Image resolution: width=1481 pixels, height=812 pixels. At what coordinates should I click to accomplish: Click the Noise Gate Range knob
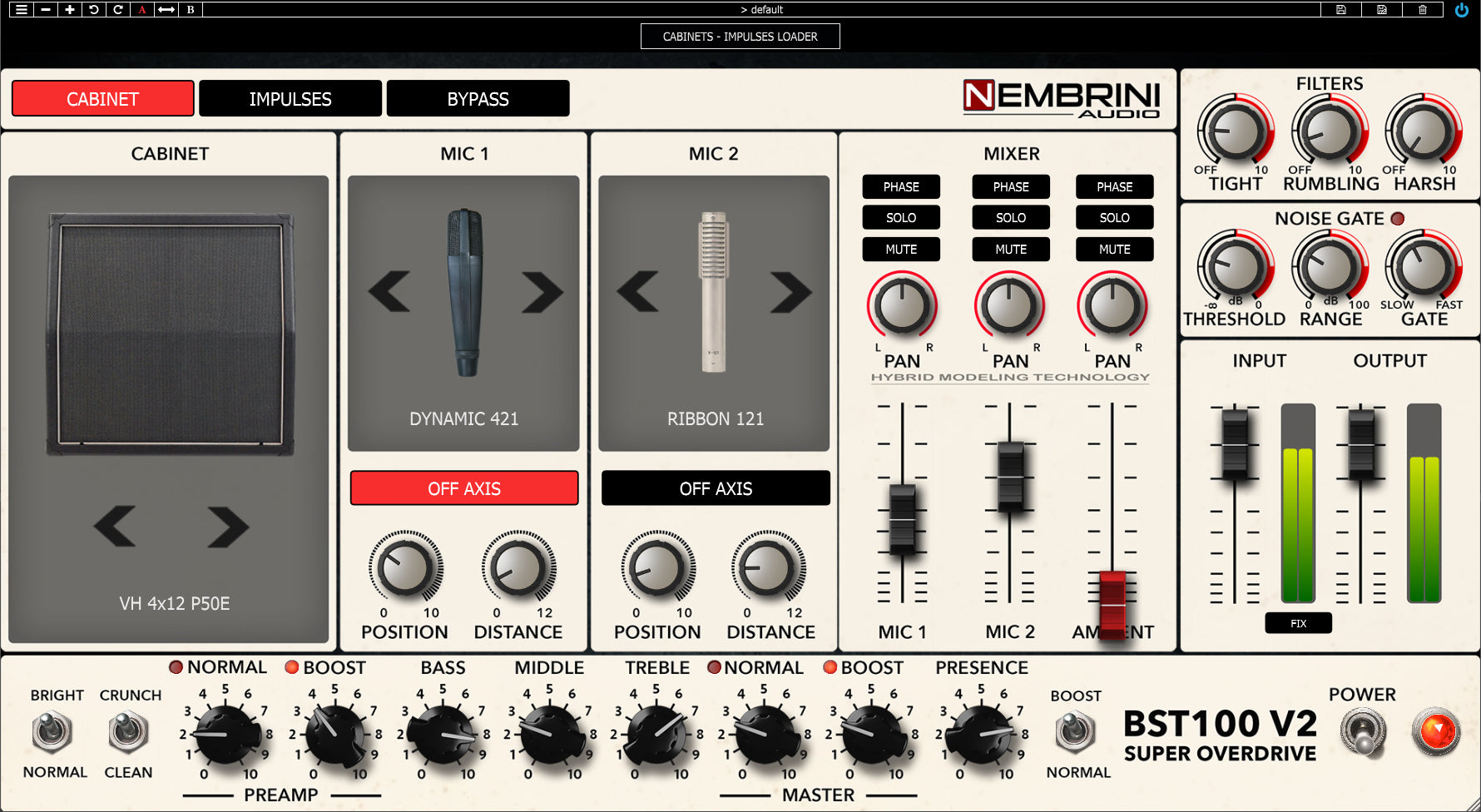(x=1330, y=267)
